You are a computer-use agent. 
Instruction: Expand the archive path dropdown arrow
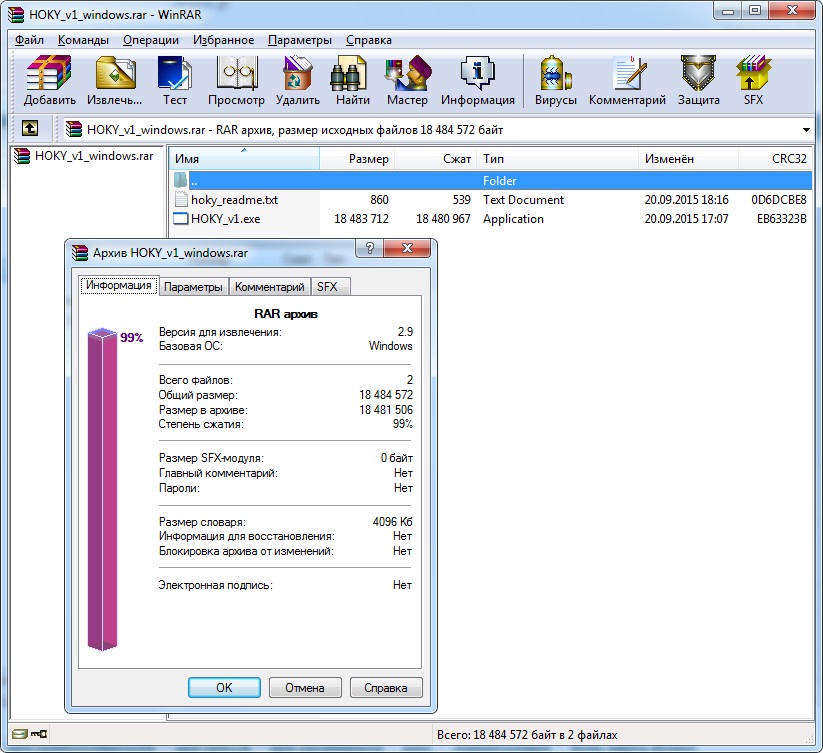pos(806,130)
